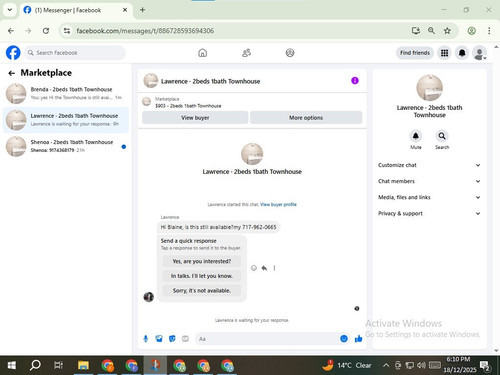Open the Home feed icon
The height and width of the screenshot is (375, 500).
[202, 53]
